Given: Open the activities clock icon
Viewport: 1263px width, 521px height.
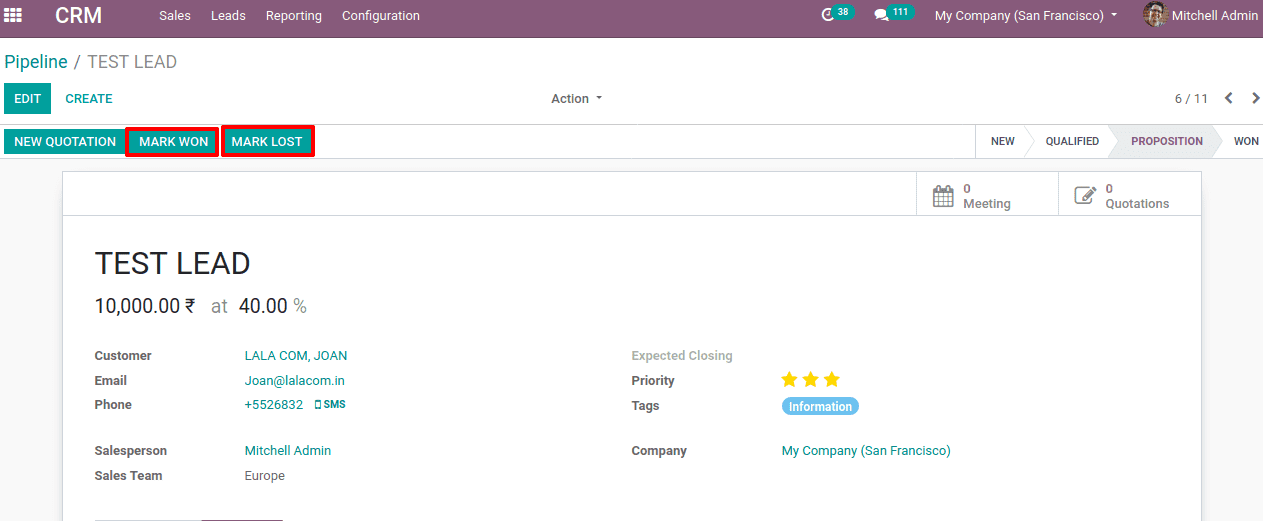Looking at the screenshot, I should (x=827, y=15).
